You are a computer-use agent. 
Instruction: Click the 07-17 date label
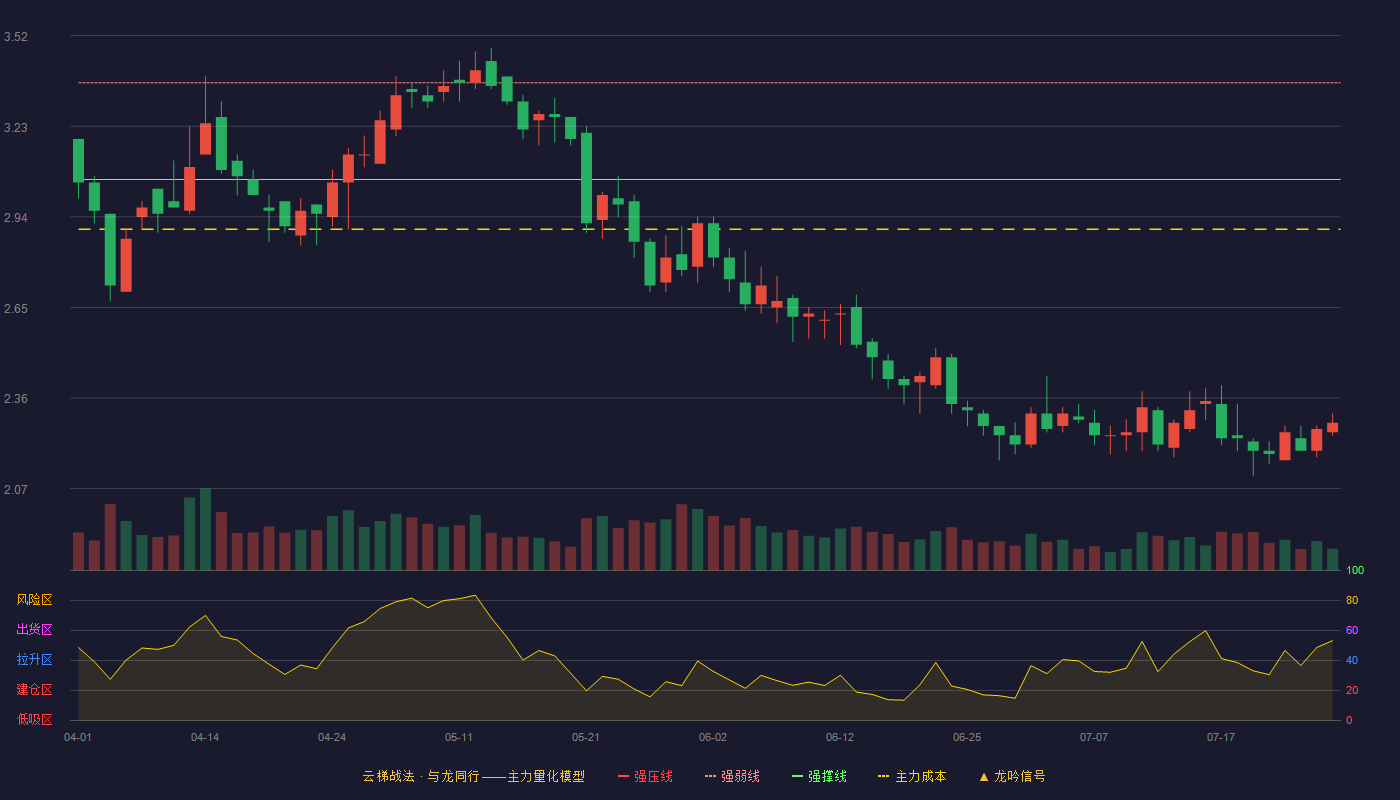[1221, 737]
